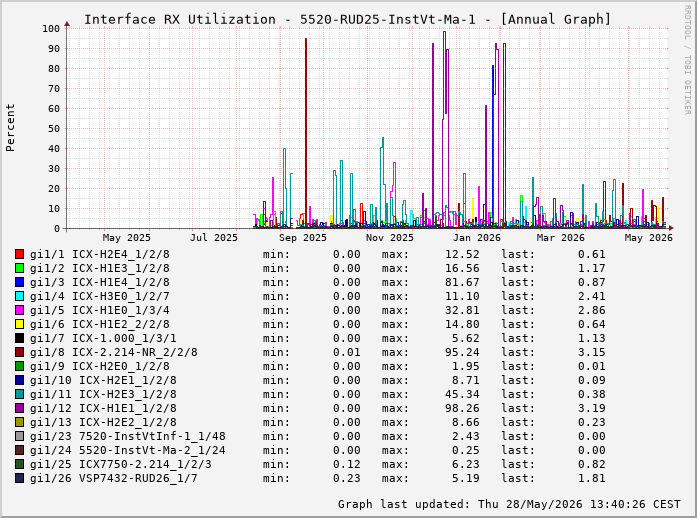The width and height of the screenshot is (697, 518).
Task: Click the 100 y-axis tick label
Action: point(51,28)
